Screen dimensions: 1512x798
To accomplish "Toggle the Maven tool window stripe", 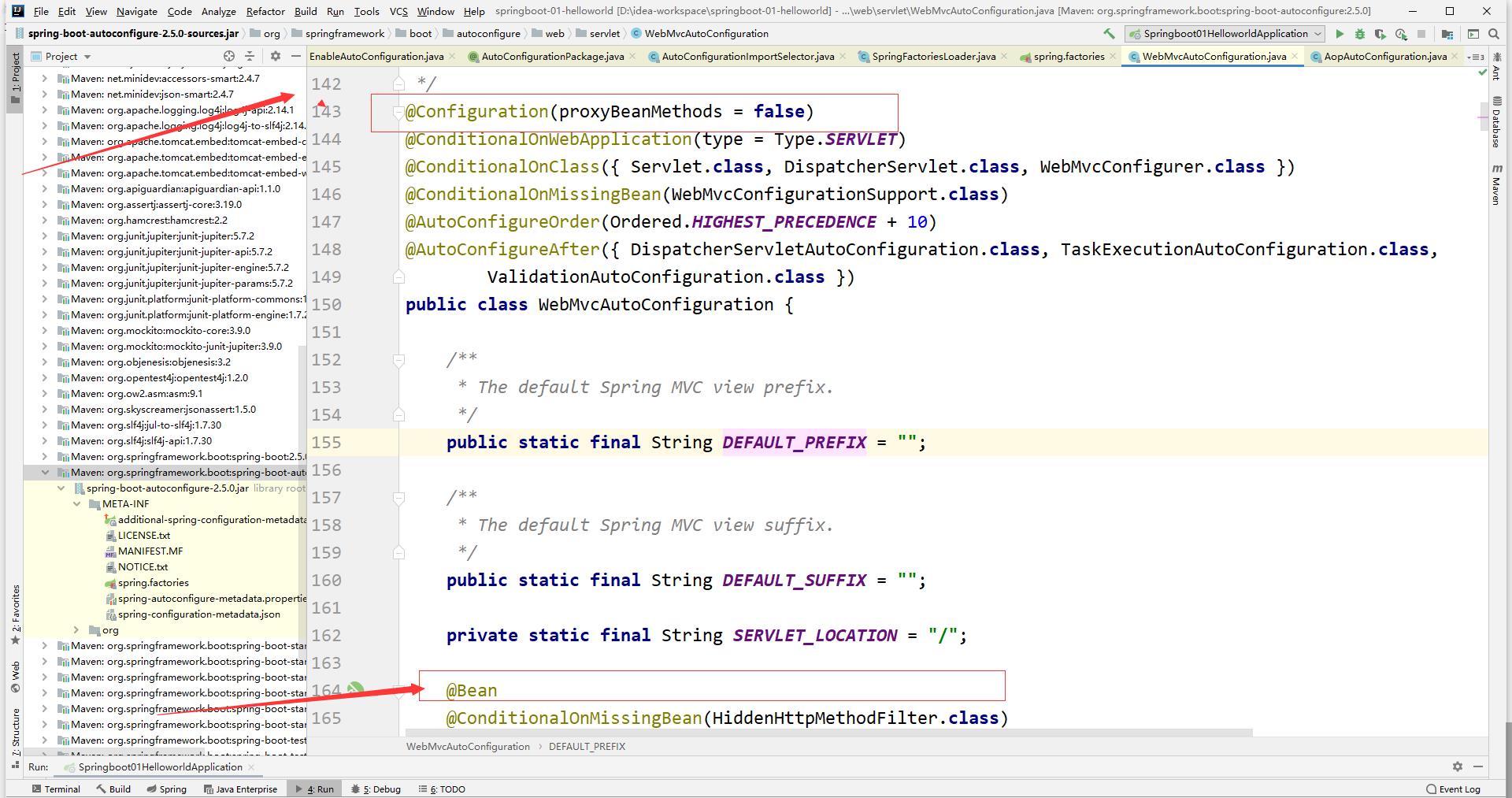I will (1495, 186).
